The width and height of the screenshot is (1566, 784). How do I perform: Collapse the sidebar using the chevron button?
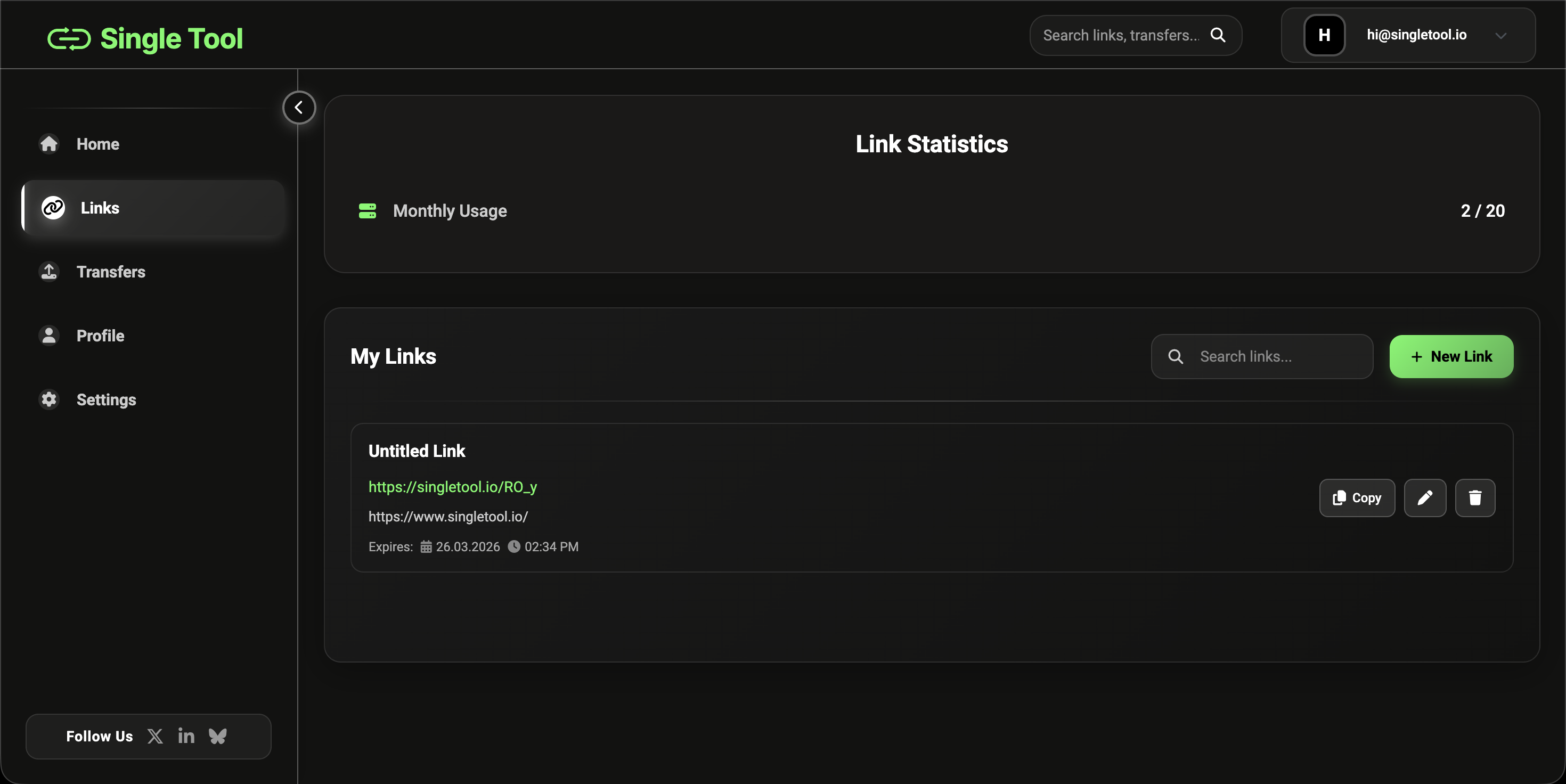coord(298,107)
